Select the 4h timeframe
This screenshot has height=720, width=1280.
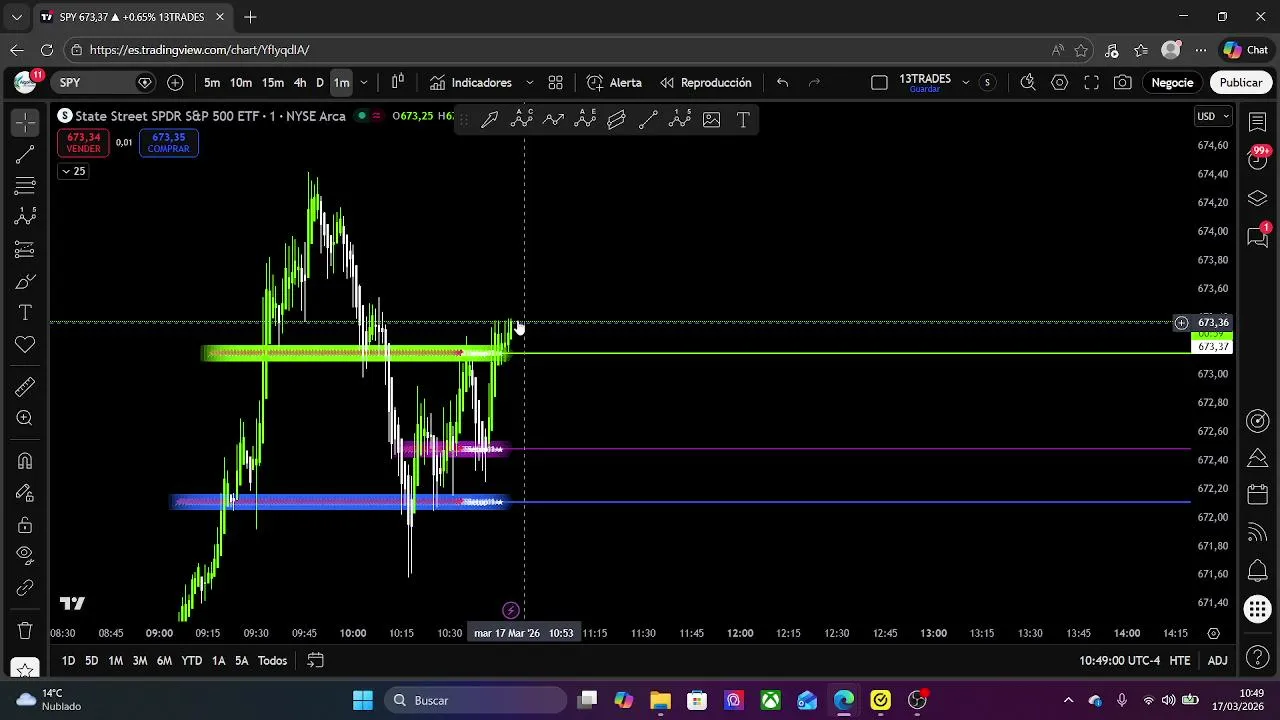[x=300, y=82]
